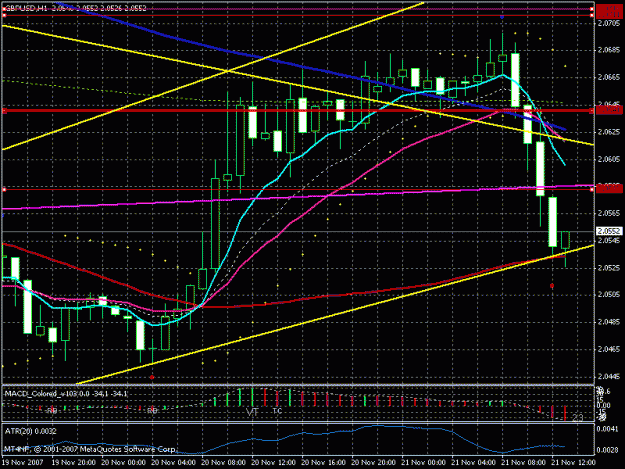Click the 2.0505 price axis label
Viewport: 625px width, 469px height.
point(609,294)
